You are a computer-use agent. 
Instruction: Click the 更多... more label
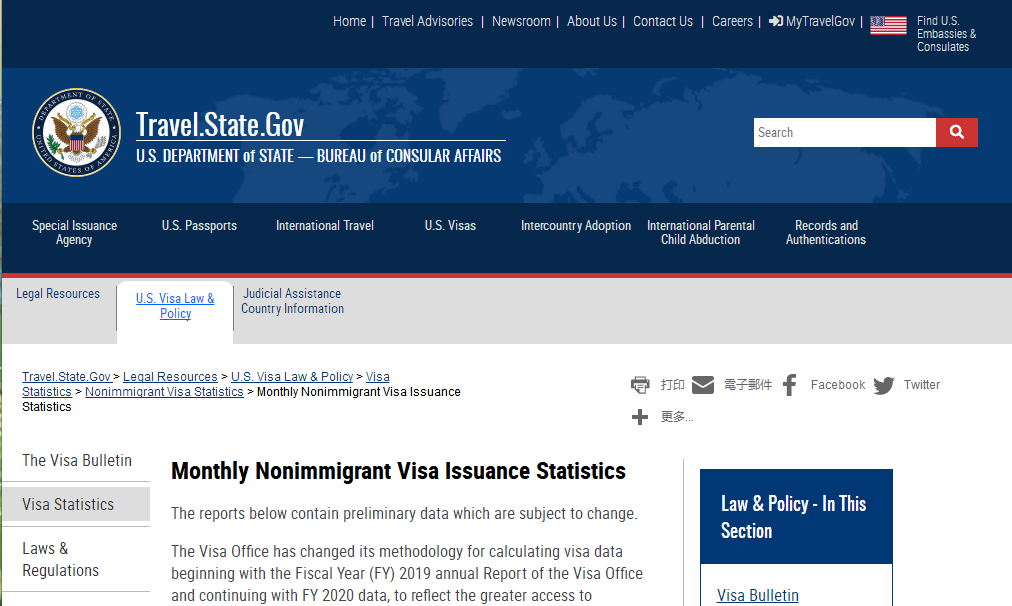[x=676, y=417]
